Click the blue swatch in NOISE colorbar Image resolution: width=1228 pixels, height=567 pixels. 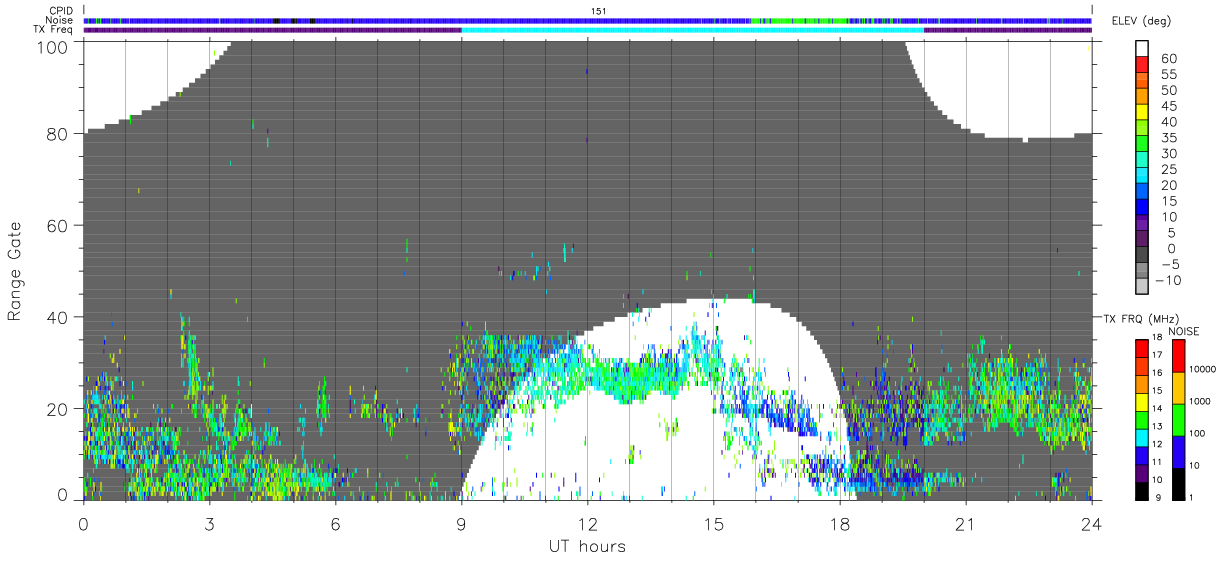click(1177, 451)
